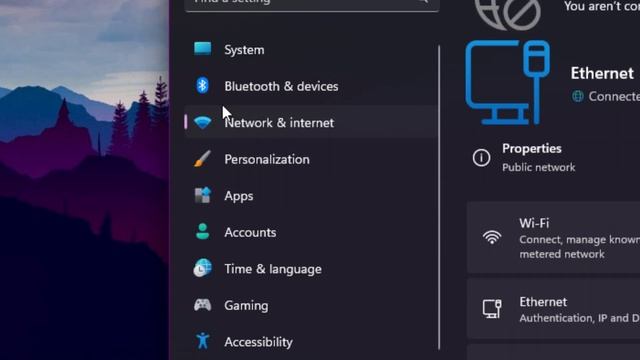Click the Personalization paintbrush icon
The height and width of the screenshot is (360, 640).
tap(202, 159)
